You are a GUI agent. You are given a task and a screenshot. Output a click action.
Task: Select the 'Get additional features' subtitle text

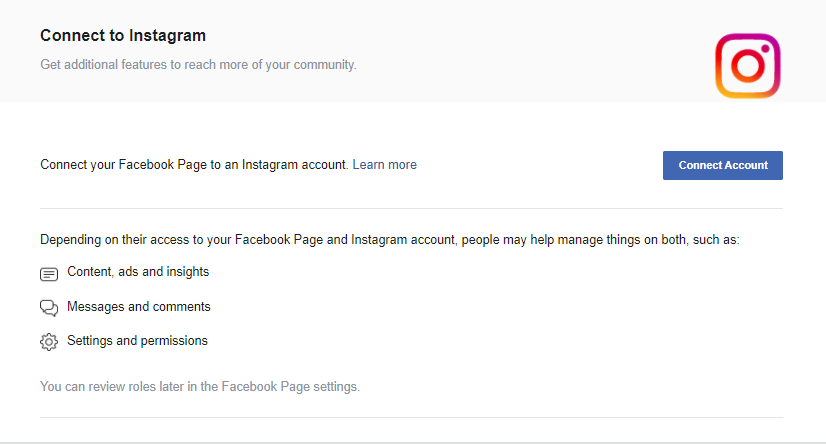(198, 65)
